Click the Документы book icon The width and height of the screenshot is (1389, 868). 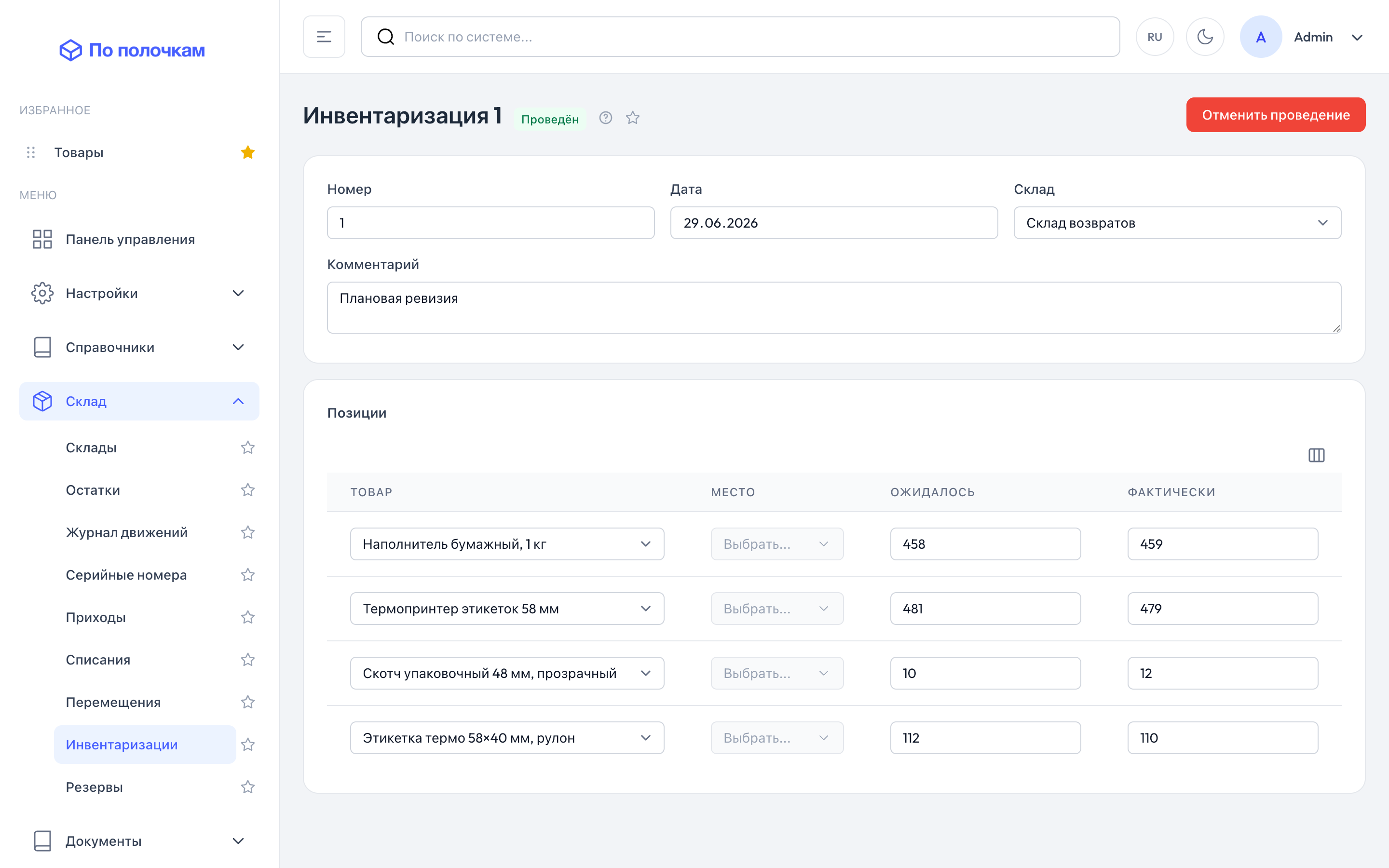pyautogui.click(x=42, y=841)
